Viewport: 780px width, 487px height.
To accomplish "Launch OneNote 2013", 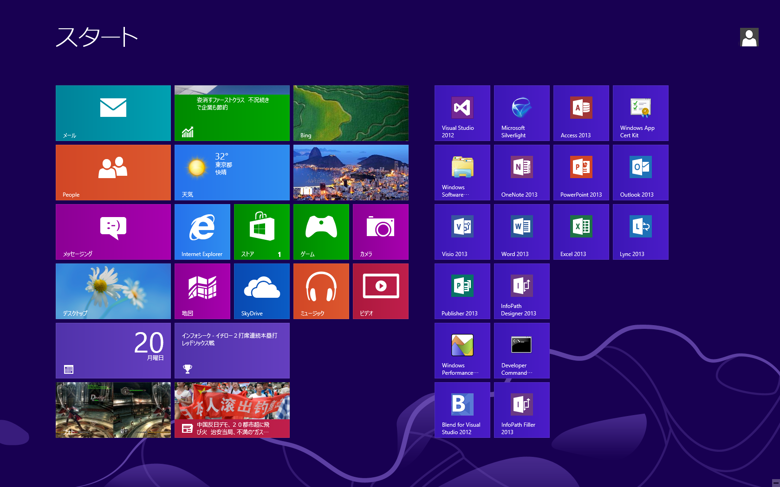I will (522, 173).
